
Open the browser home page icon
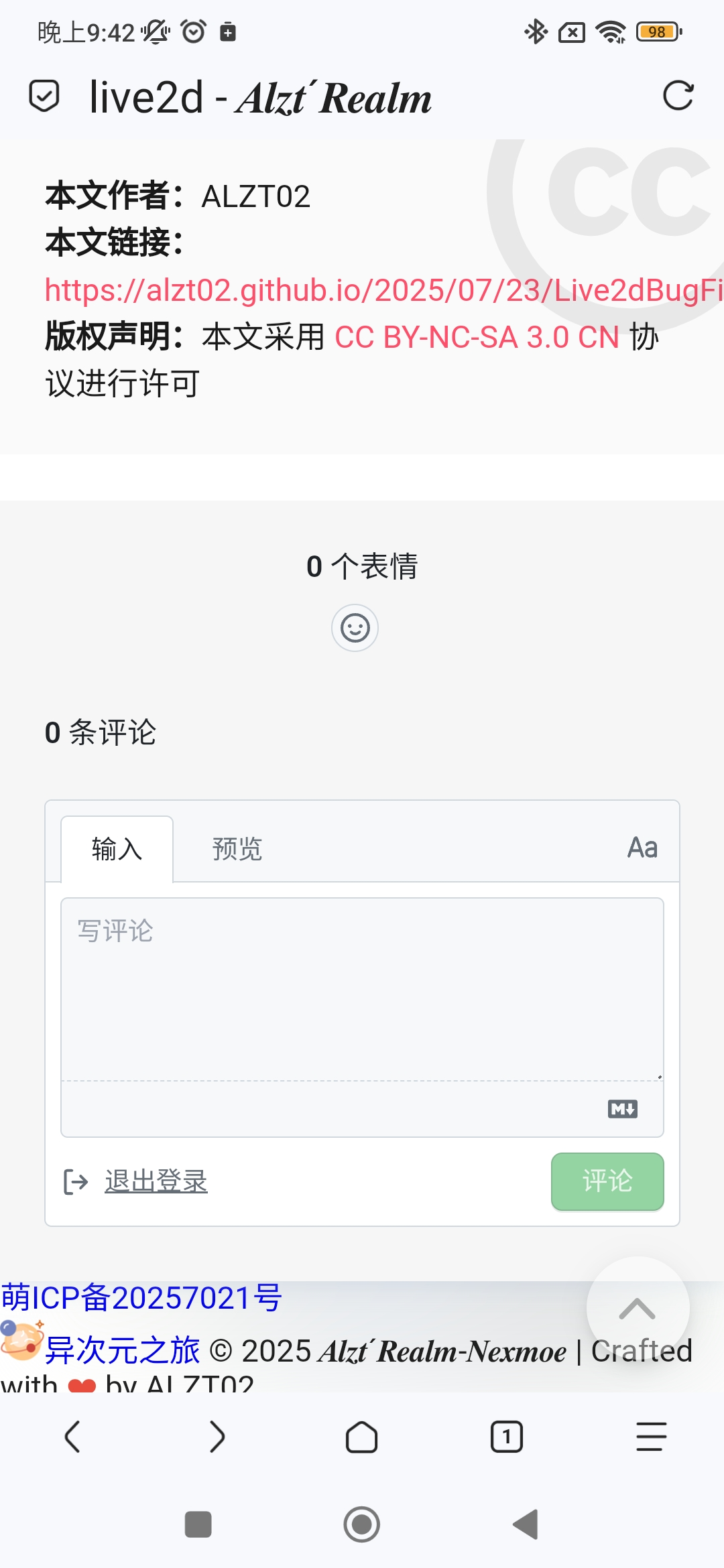coord(361,1437)
